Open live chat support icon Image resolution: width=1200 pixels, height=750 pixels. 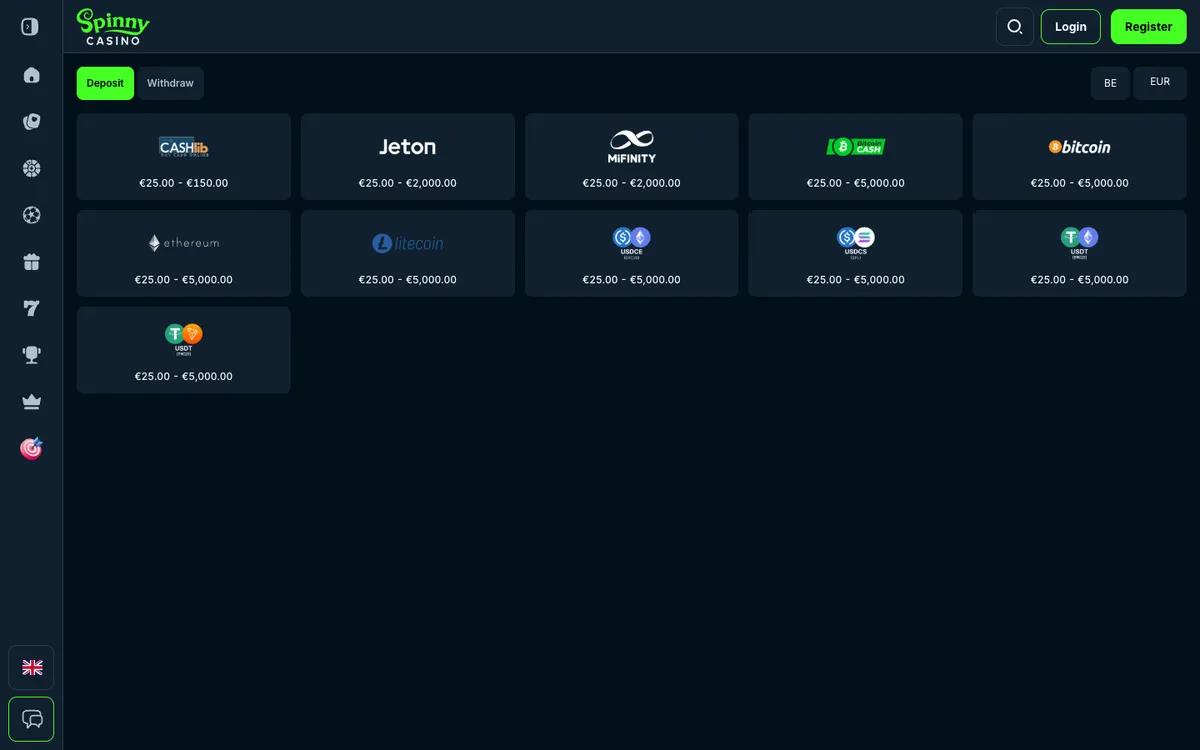[x=31, y=719]
